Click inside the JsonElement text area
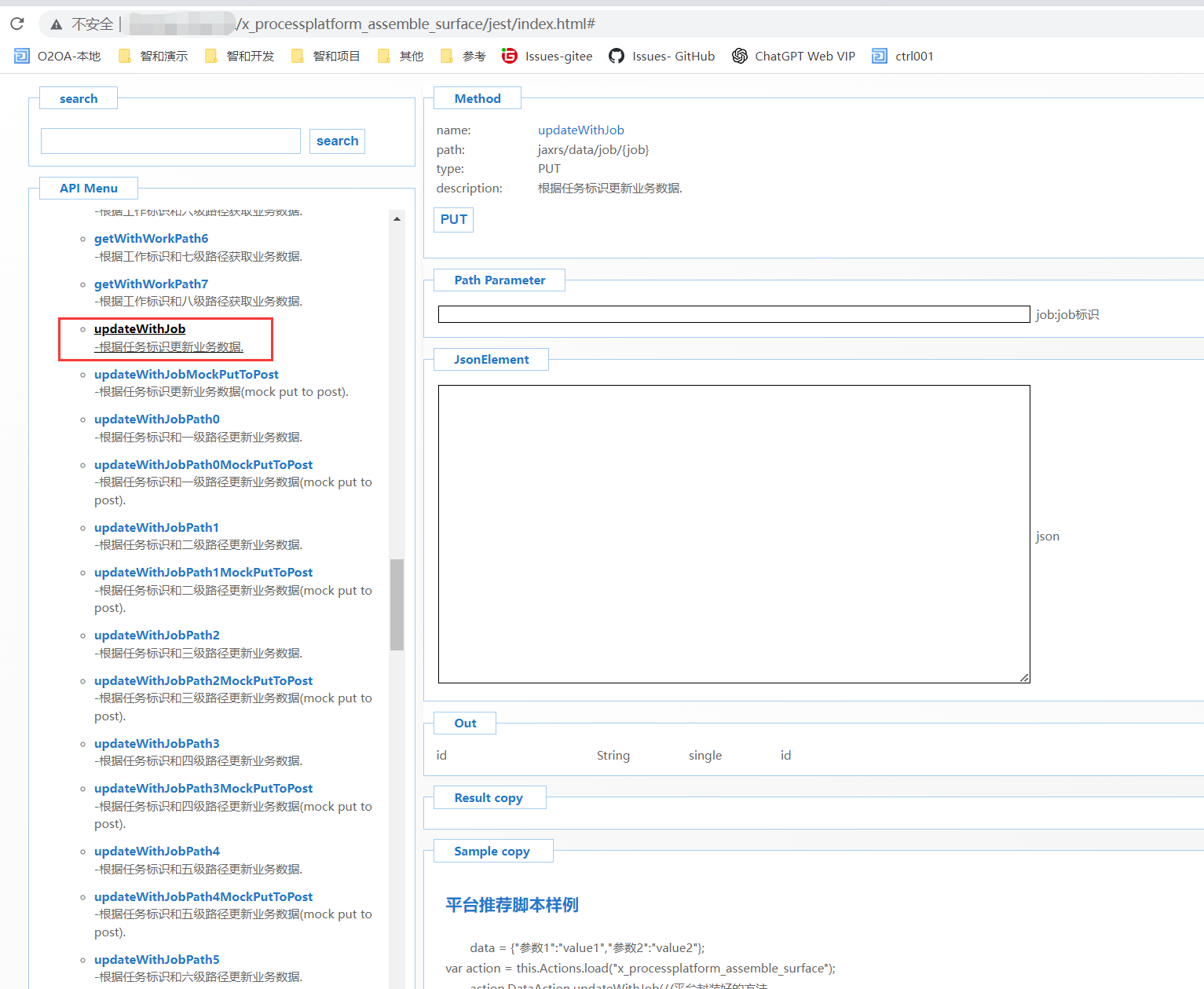1204x989 pixels. (734, 534)
